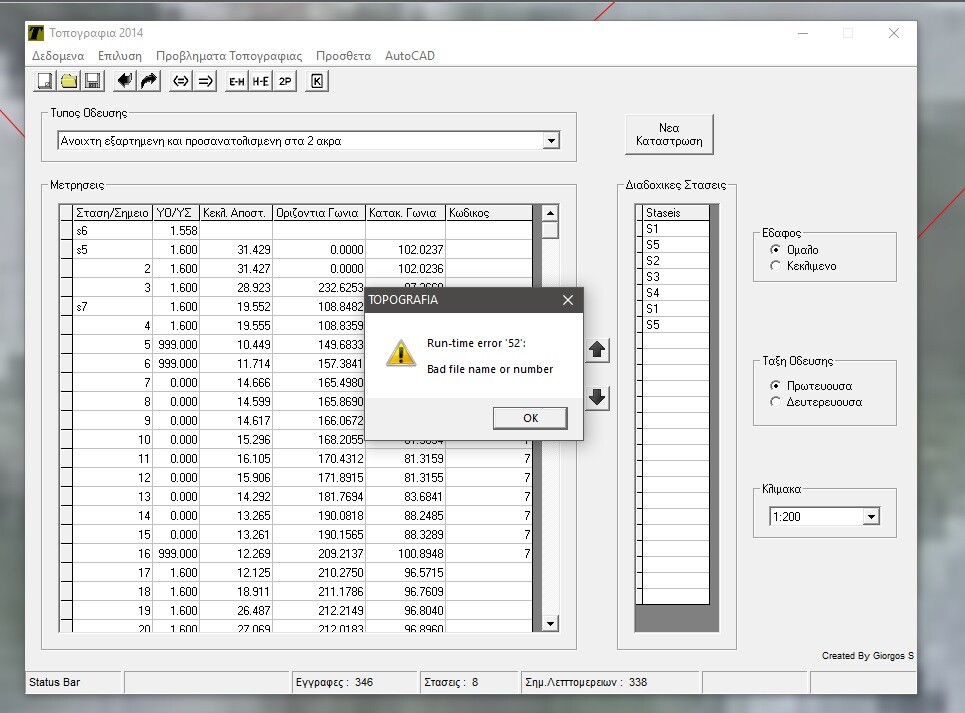Click the black left-pointing arrow toolbar icon

[125, 81]
